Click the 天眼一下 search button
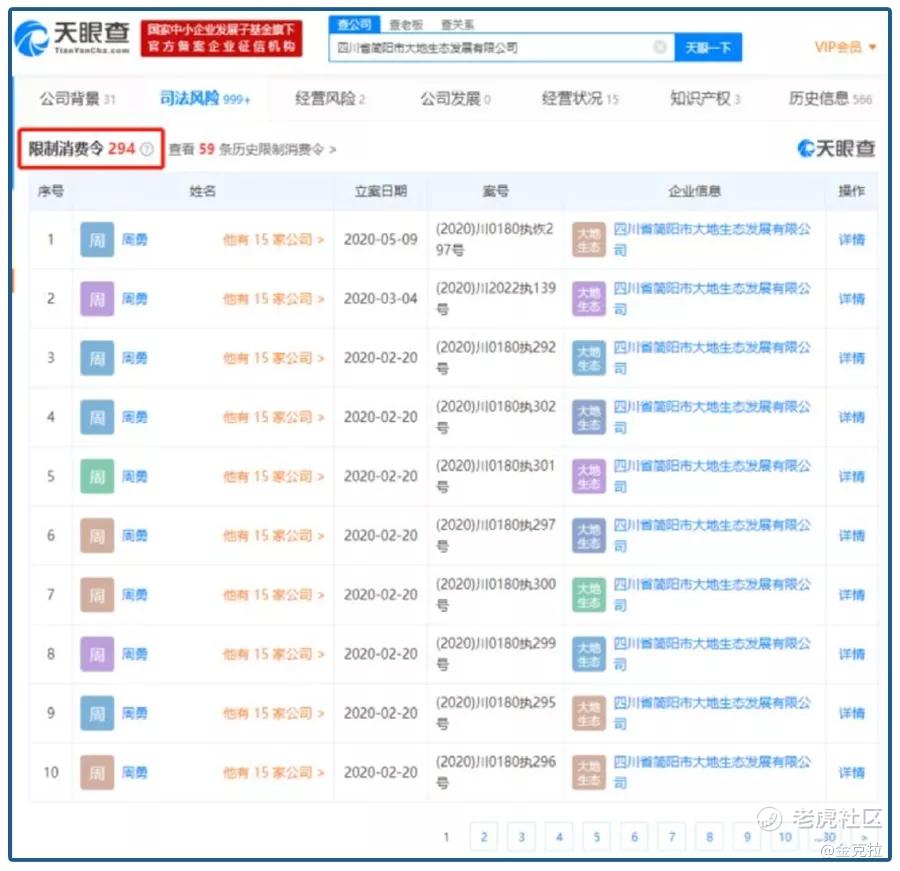900x871 pixels. tap(708, 47)
